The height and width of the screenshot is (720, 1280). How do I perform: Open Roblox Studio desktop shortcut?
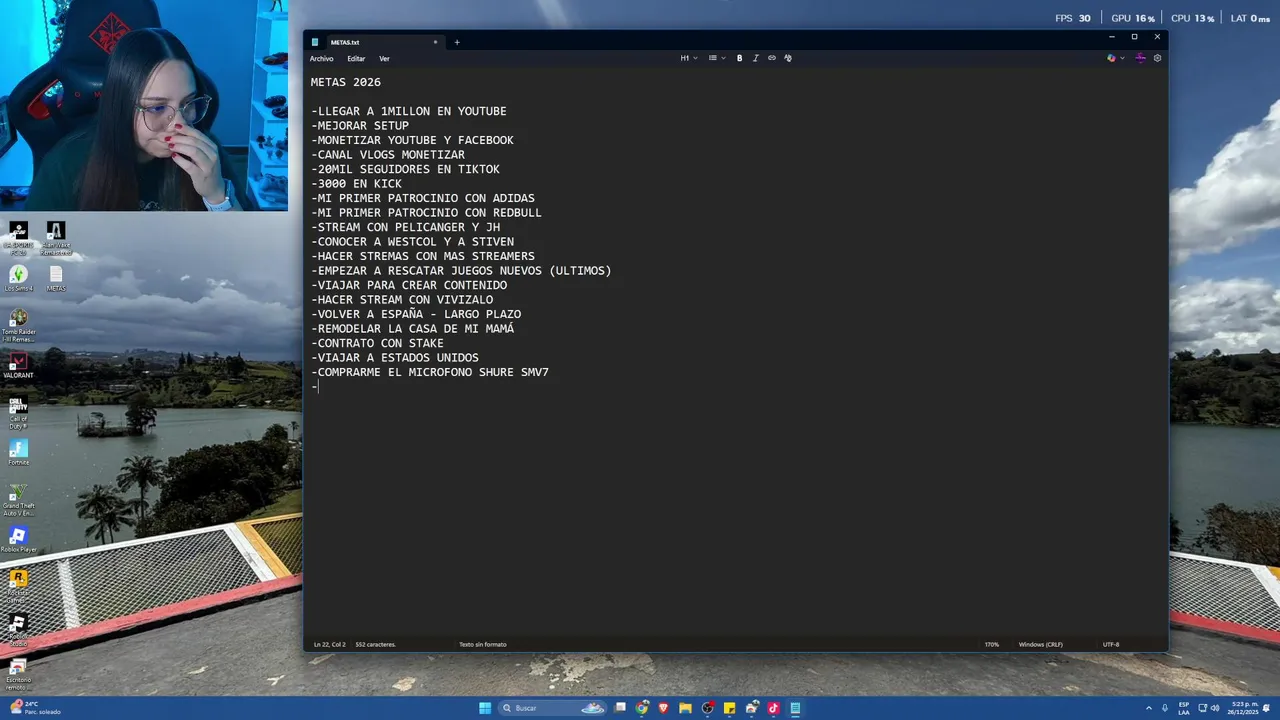pyautogui.click(x=18, y=630)
